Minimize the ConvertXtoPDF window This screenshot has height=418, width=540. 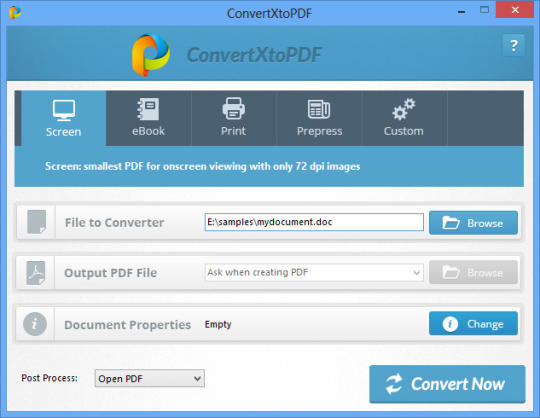pyautogui.click(x=462, y=11)
